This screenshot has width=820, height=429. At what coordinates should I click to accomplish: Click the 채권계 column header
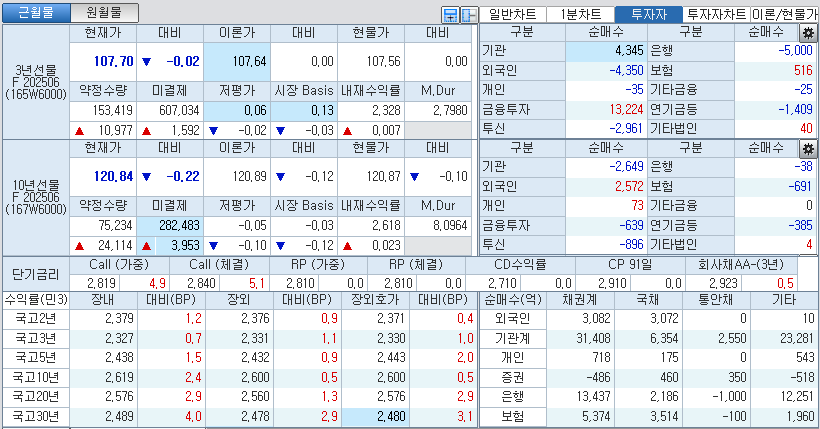(x=580, y=300)
